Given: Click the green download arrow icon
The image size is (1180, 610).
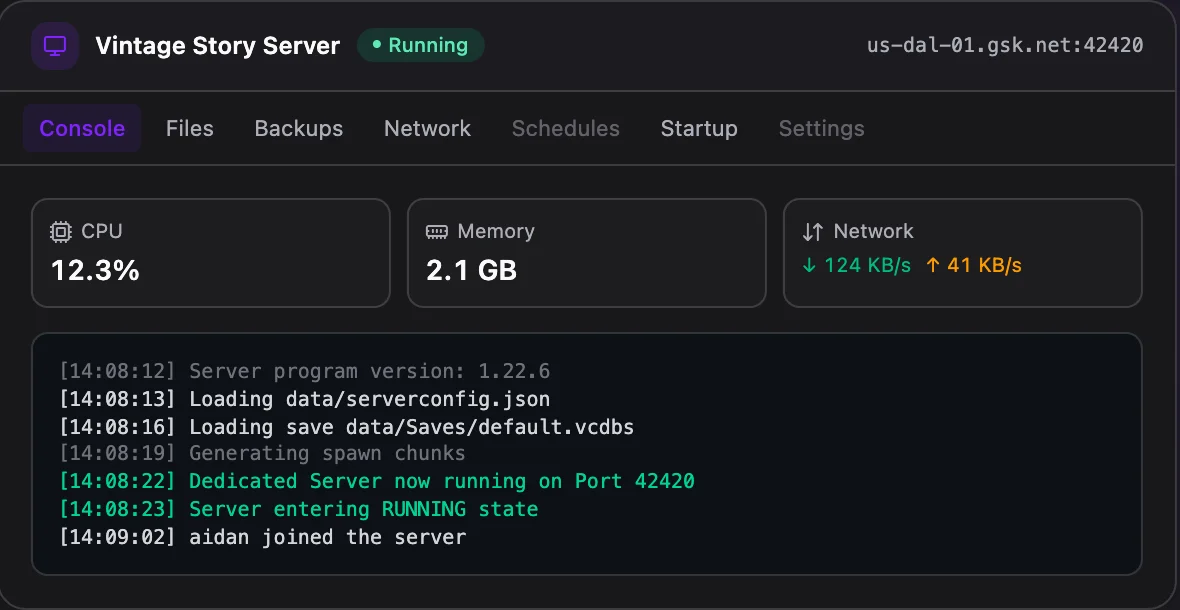Looking at the screenshot, I should (x=810, y=266).
